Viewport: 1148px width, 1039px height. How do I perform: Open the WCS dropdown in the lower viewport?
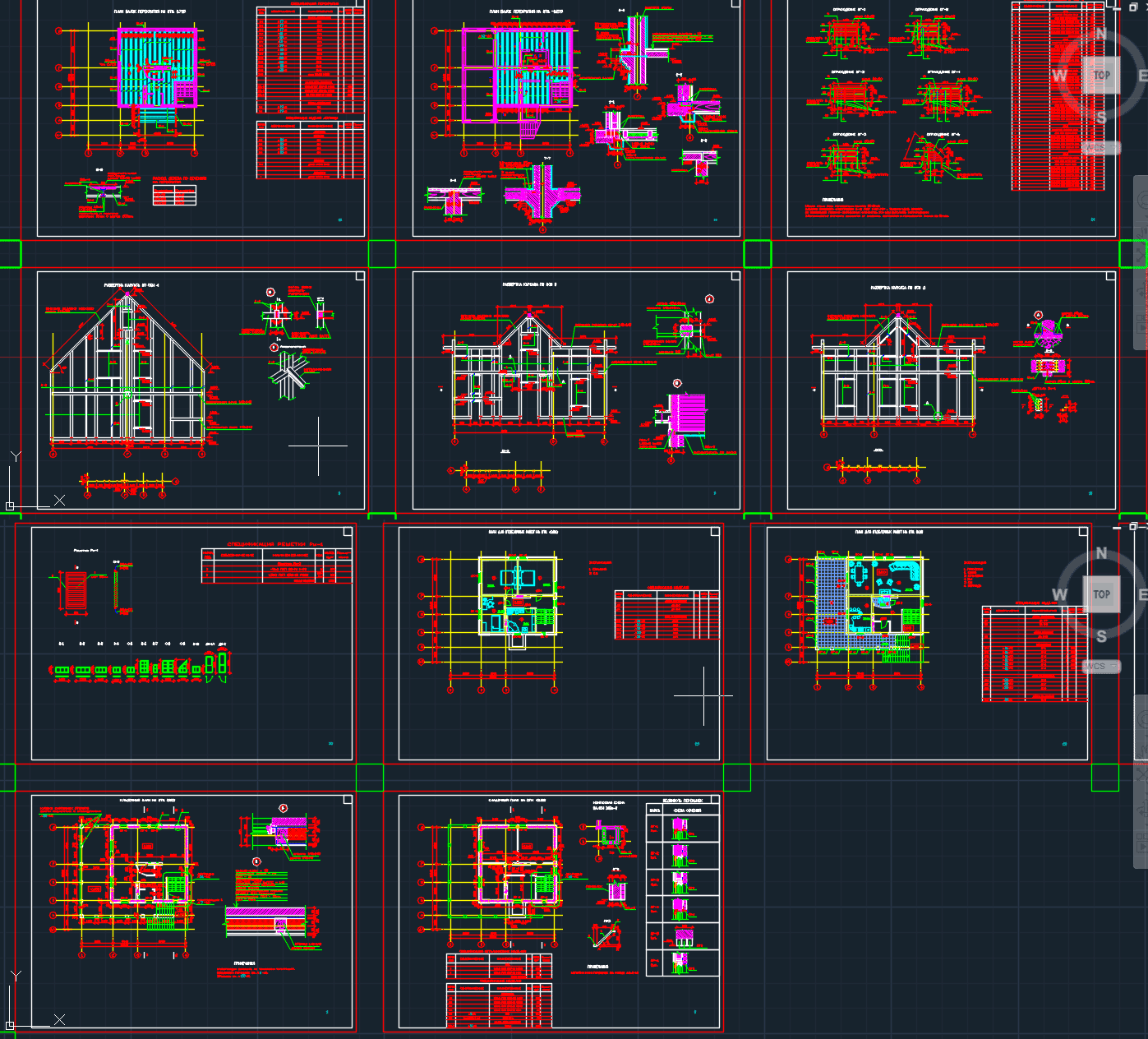(x=1101, y=667)
